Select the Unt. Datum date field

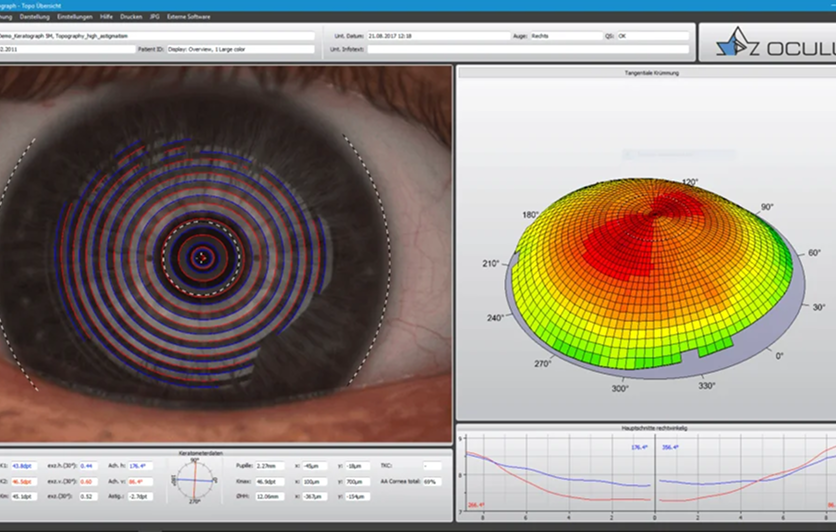[438, 36]
